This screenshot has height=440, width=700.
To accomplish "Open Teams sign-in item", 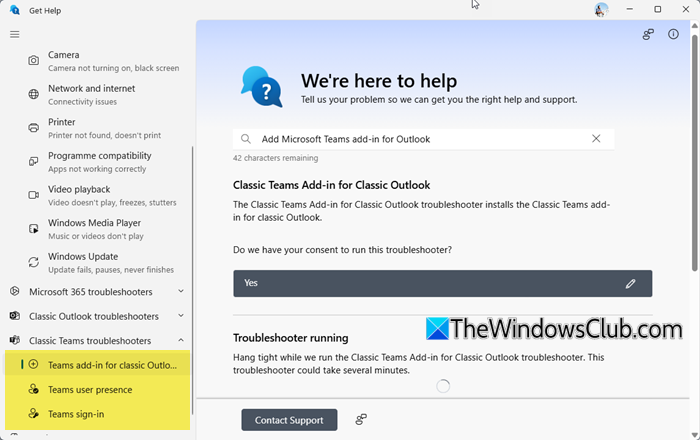I will click(x=98, y=414).
